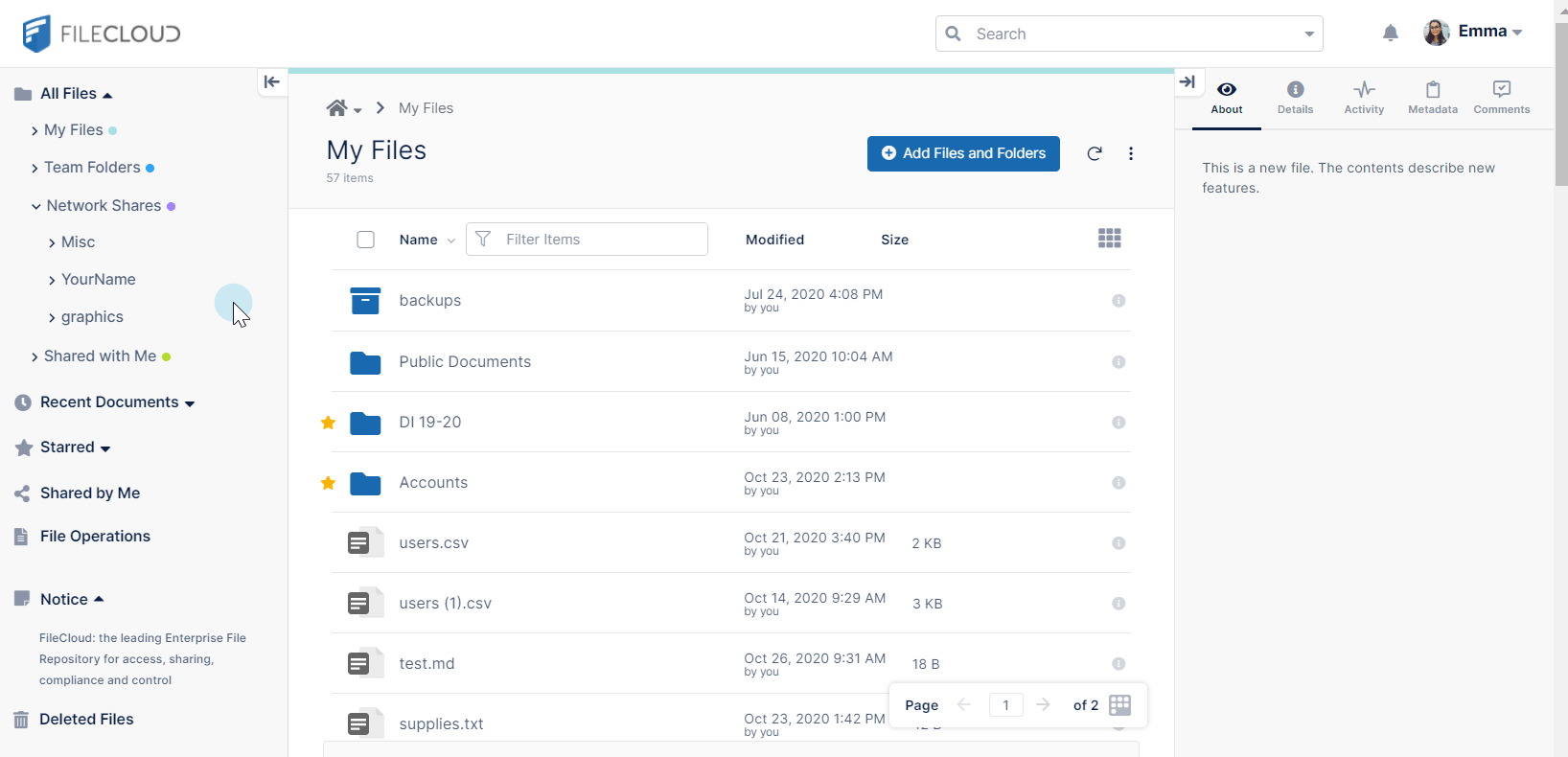Collapse the left sidebar panel
1568x757 pixels.
[x=272, y=82]
